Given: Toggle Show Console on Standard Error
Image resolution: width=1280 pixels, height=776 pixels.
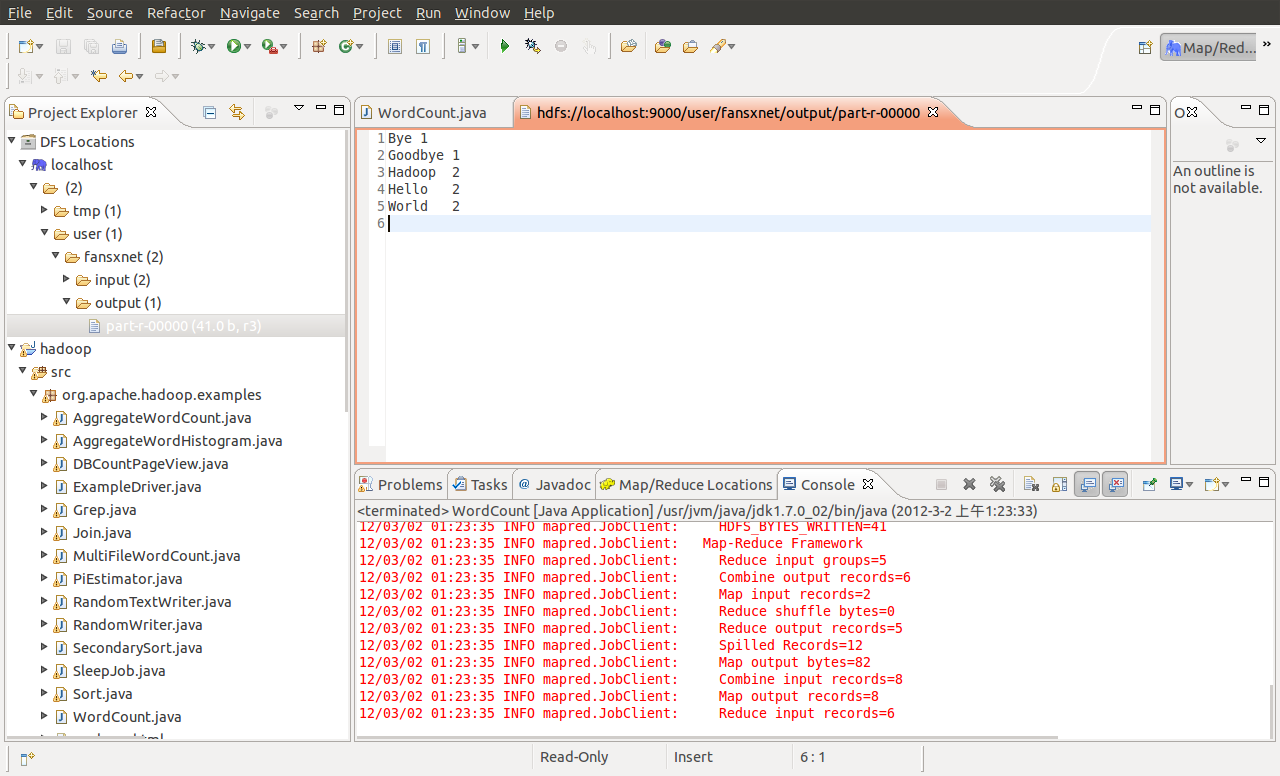Looking at the screenshot, I should (1115, 484).
